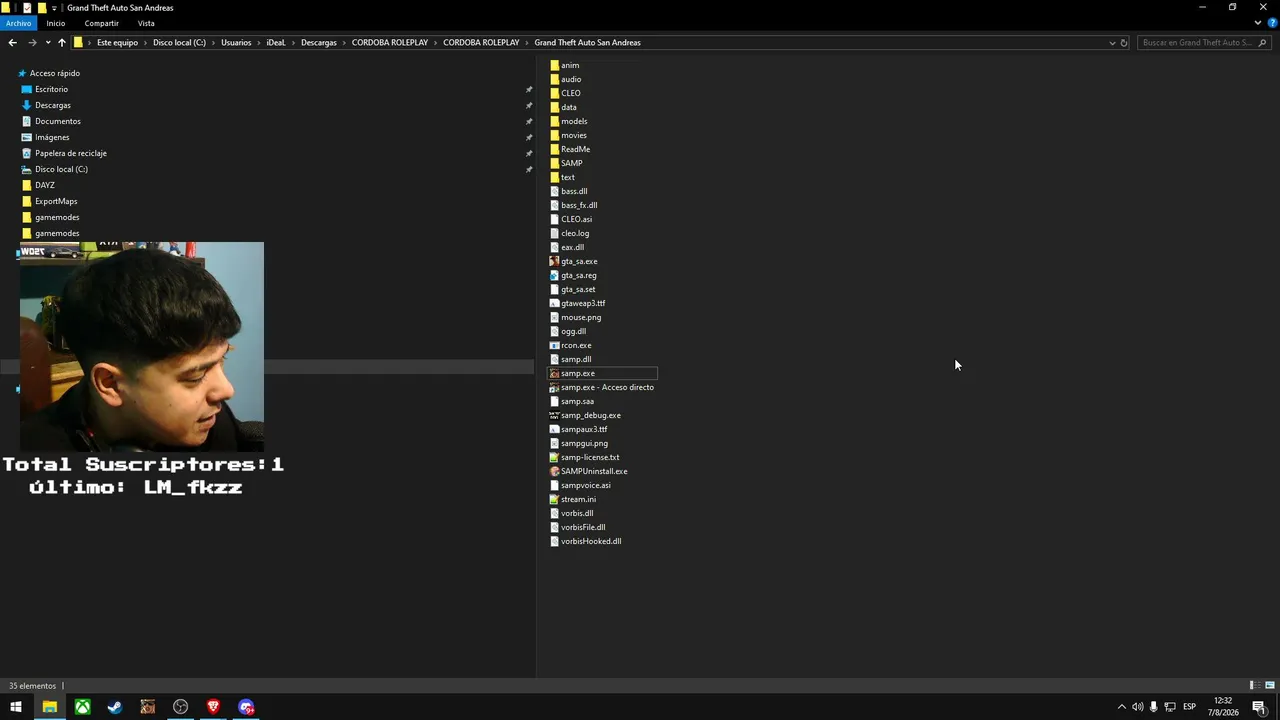Open ExportMaps in the navigation pane

[56, 201]
